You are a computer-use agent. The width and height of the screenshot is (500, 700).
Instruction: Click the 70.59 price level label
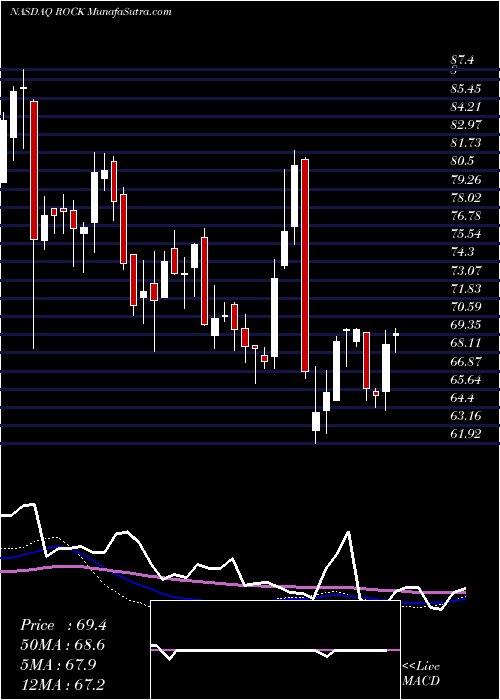pyautogui.click(x=466, y=307)
